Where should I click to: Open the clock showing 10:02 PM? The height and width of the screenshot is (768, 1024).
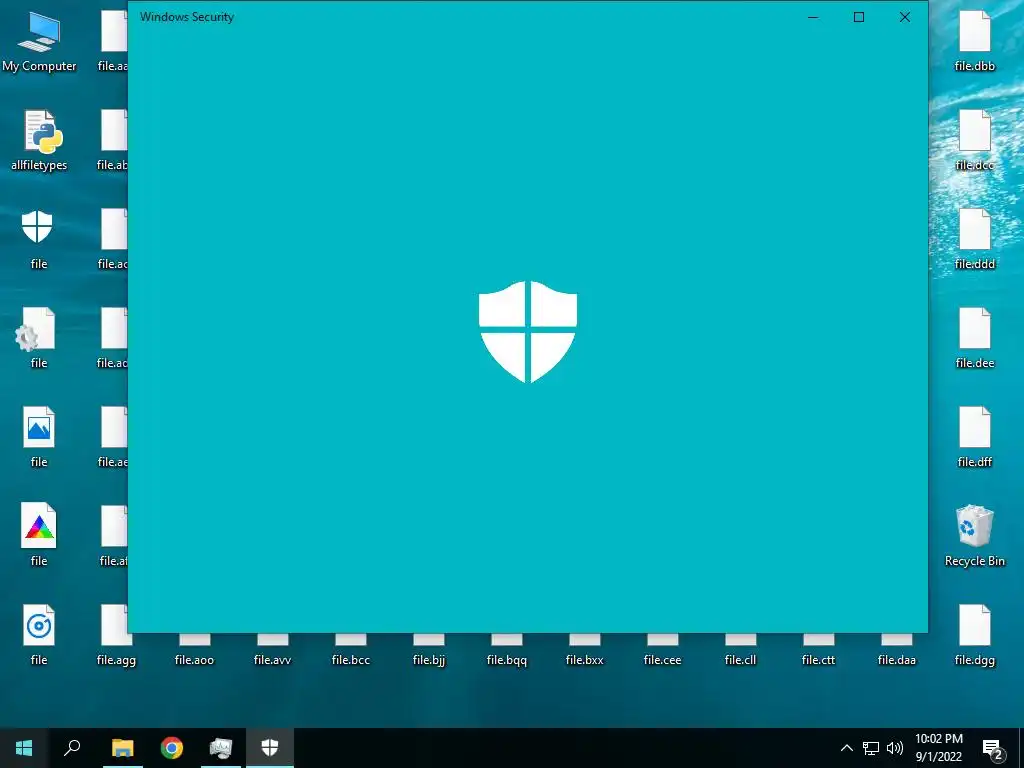coord(938,748)
